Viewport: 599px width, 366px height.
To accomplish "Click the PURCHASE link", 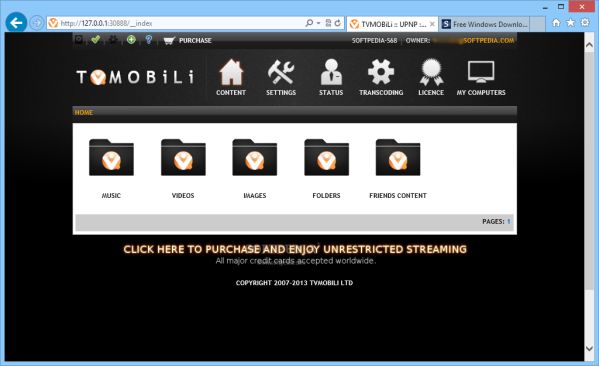I will coord(195,40).
